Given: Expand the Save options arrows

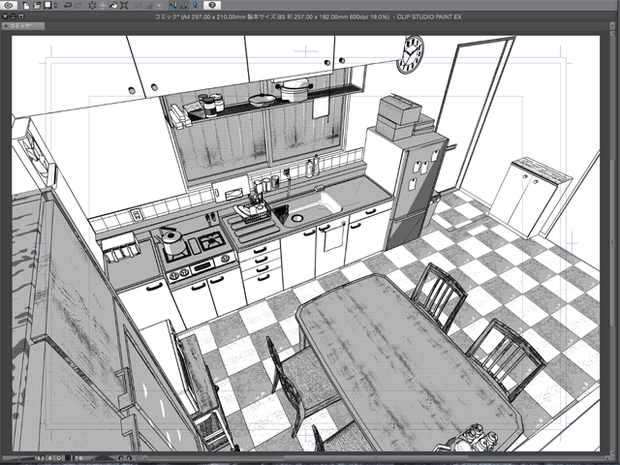Looking at the screenshot, I should (55, 6).
